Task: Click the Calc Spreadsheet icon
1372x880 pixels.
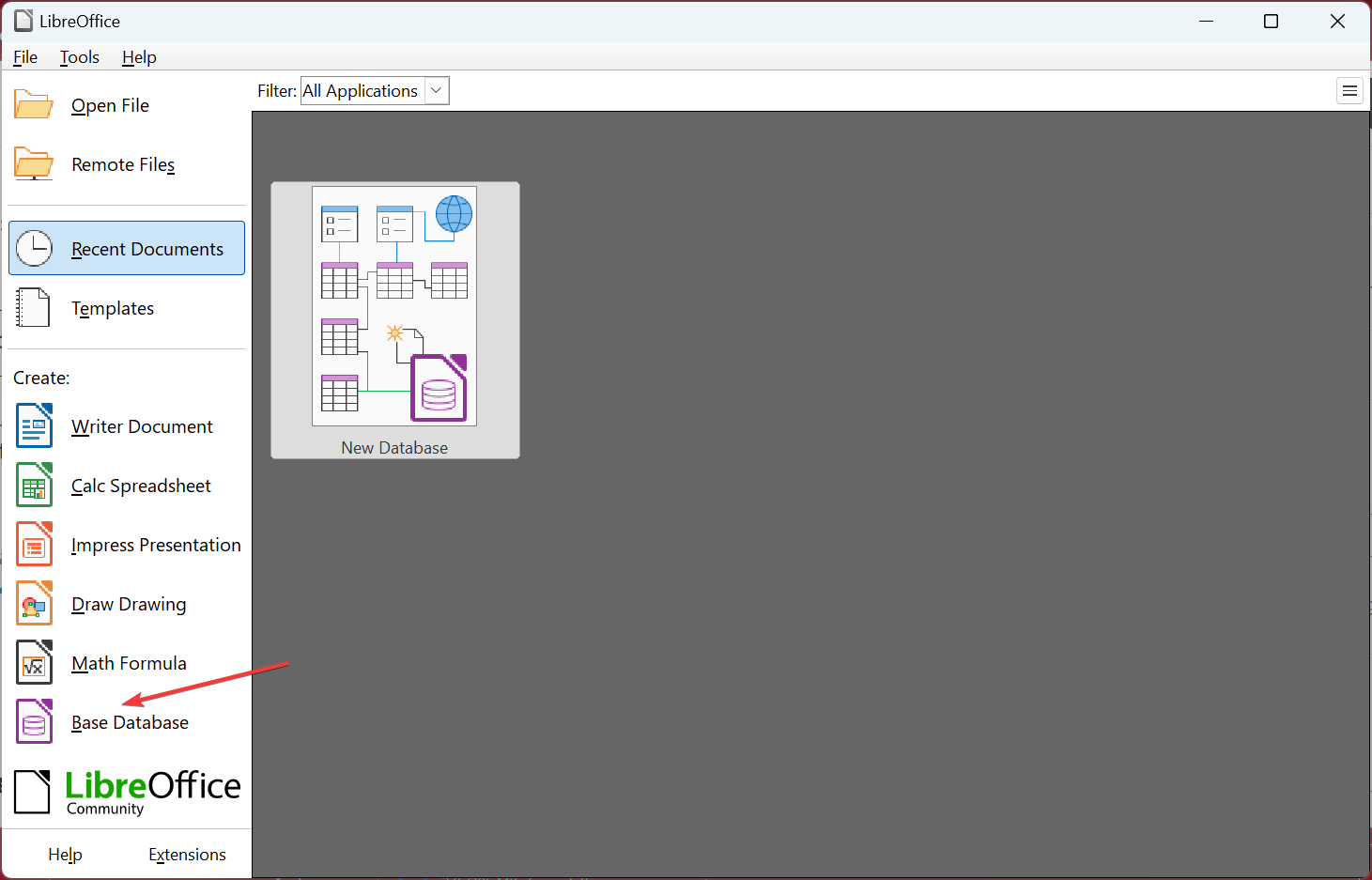Action: 35,485
